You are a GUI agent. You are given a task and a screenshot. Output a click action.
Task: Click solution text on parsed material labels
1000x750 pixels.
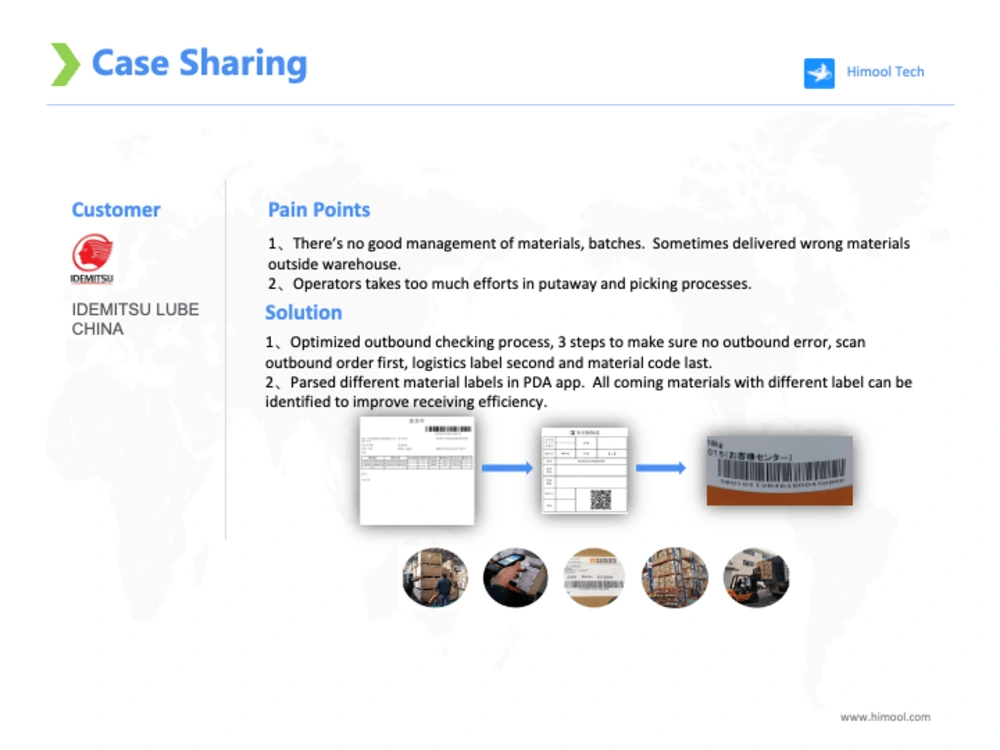tap(589, 392)
